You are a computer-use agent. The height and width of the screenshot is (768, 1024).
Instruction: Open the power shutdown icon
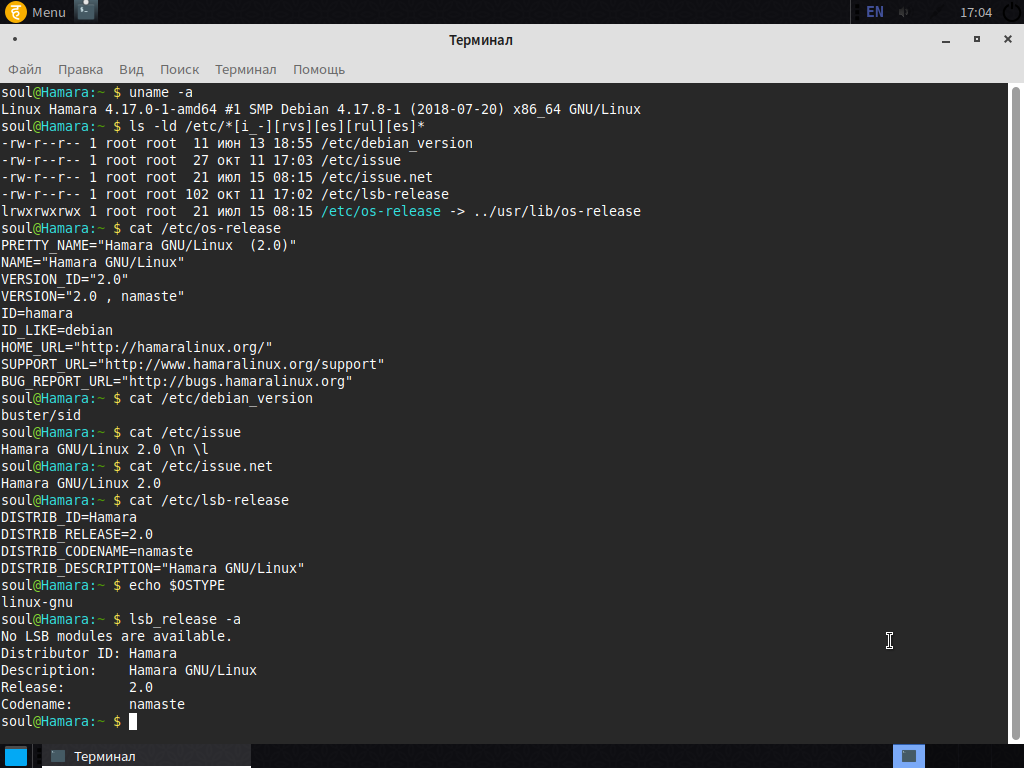click(1012, 12)
